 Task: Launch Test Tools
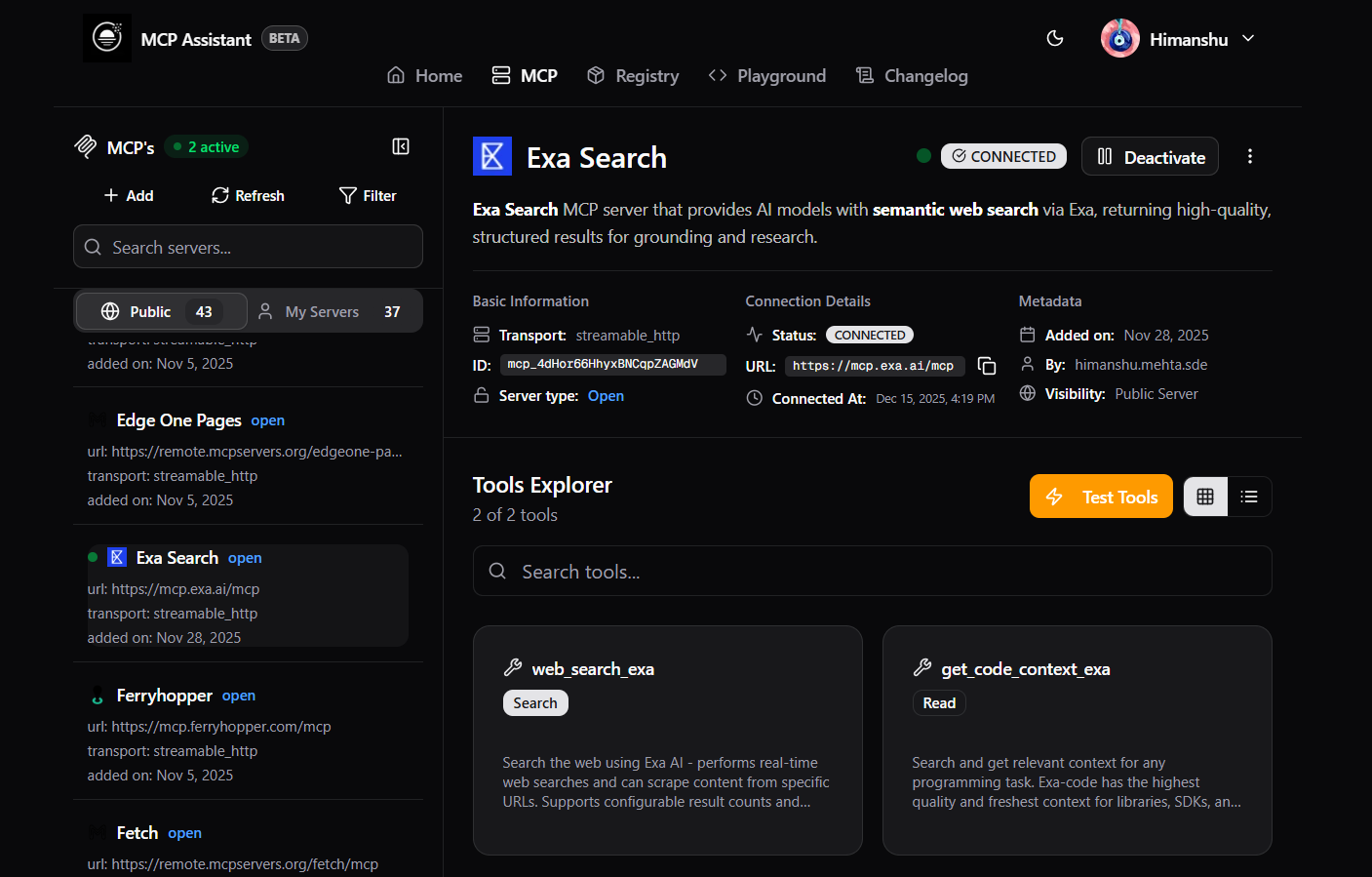click(x=1101, y=497)
